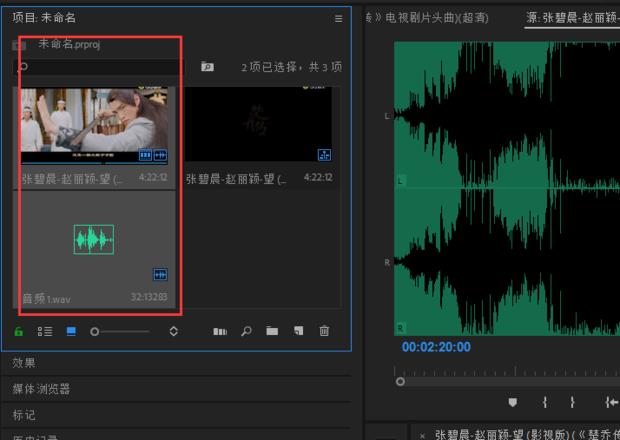Open the sort icons dropdown
The height and width of the screenshot is (440, 620).
173,331
